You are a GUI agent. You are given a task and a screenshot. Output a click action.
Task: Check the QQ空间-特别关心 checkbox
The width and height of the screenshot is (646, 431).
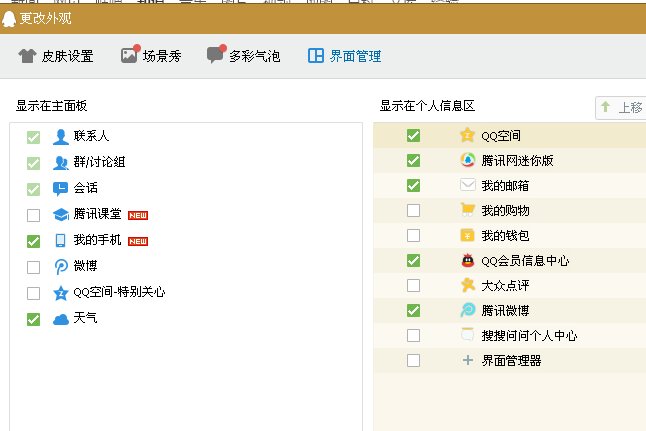pyautogui.click(x=33, y=293)
